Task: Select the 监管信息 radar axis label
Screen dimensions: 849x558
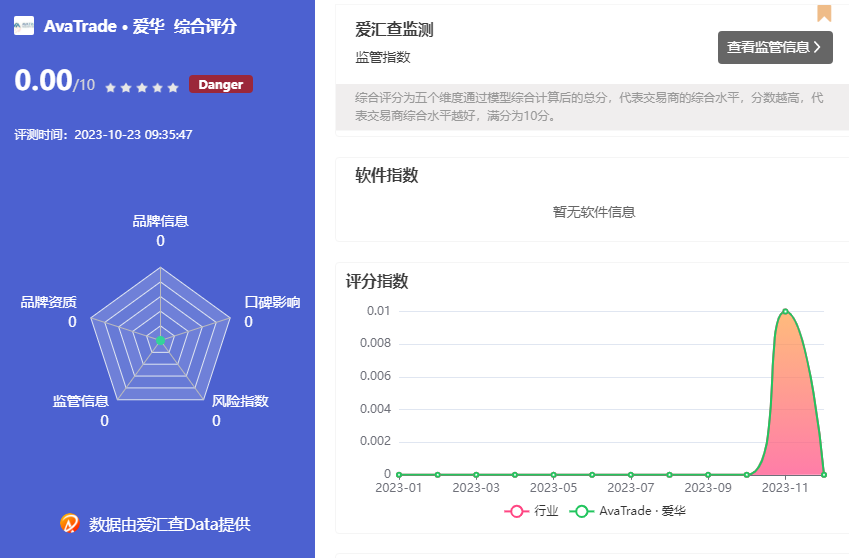Action: coord(81,401)
